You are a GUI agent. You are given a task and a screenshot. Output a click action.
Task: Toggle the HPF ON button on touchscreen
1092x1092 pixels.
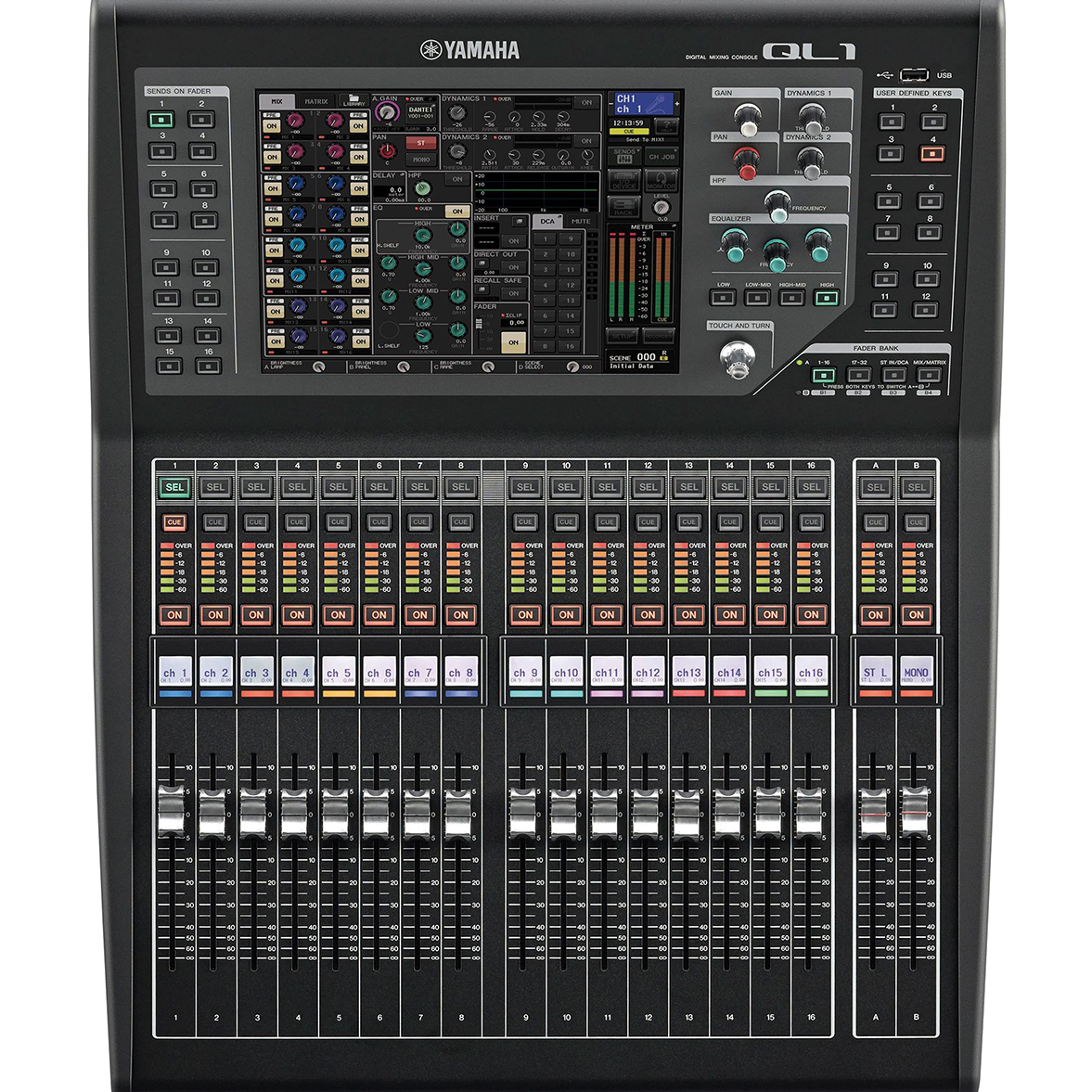pyautogui.click(x=457, y=179)
